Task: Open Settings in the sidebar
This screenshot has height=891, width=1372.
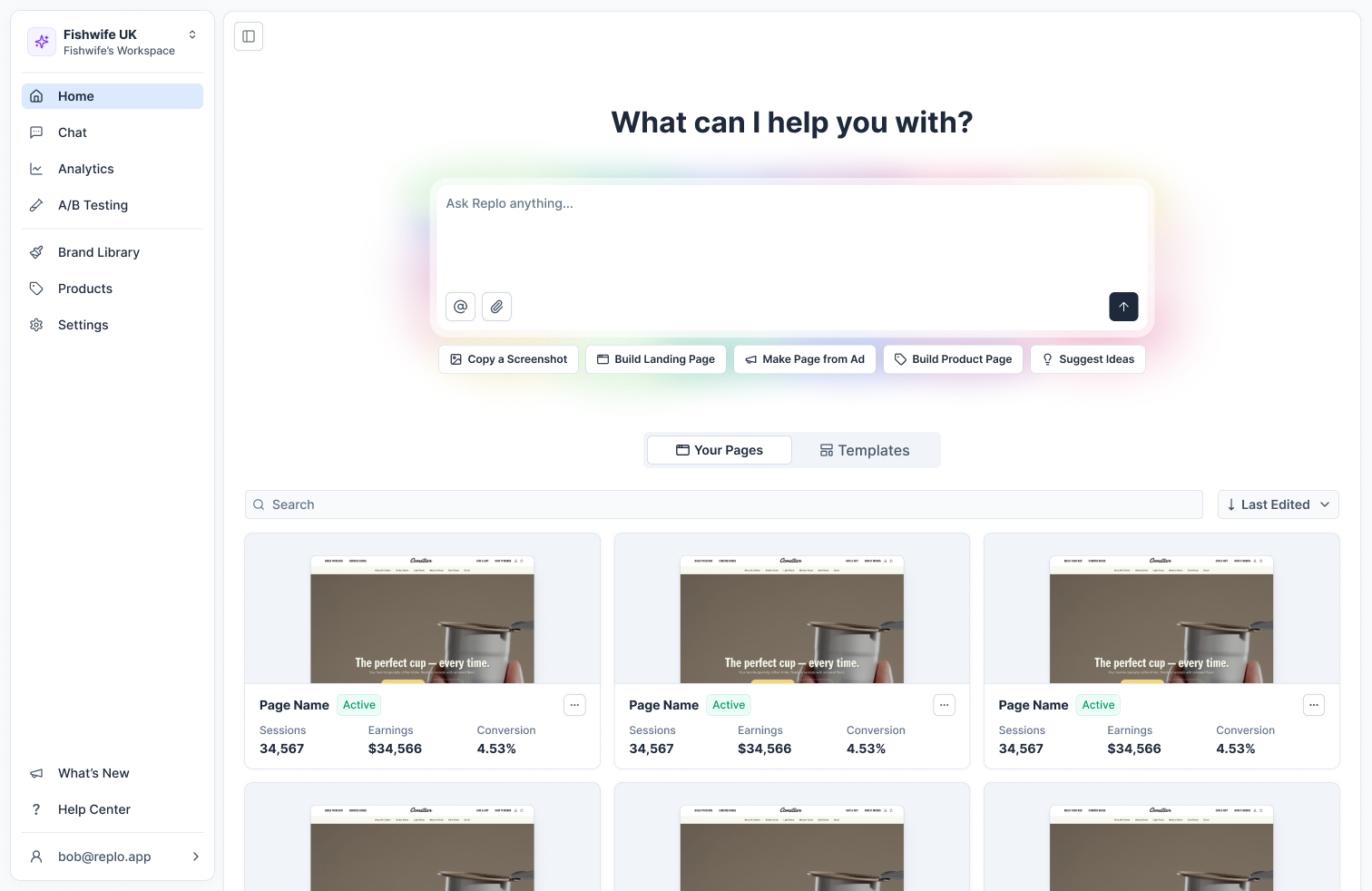Action: click(x=113, y=325)
